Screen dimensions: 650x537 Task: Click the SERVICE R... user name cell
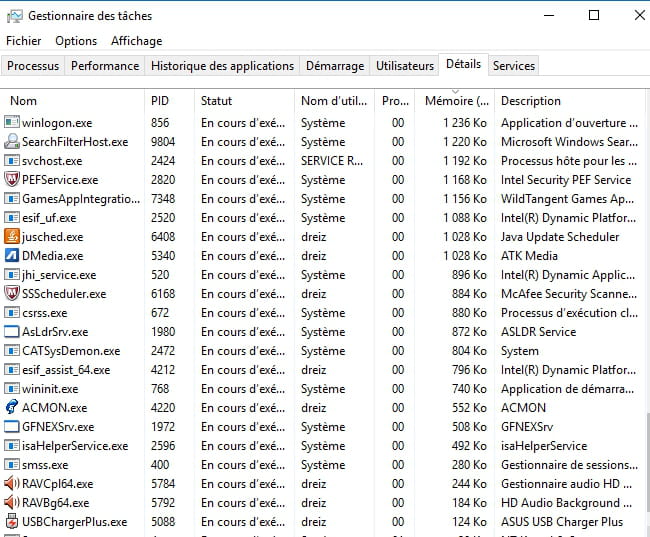(332, 160)
